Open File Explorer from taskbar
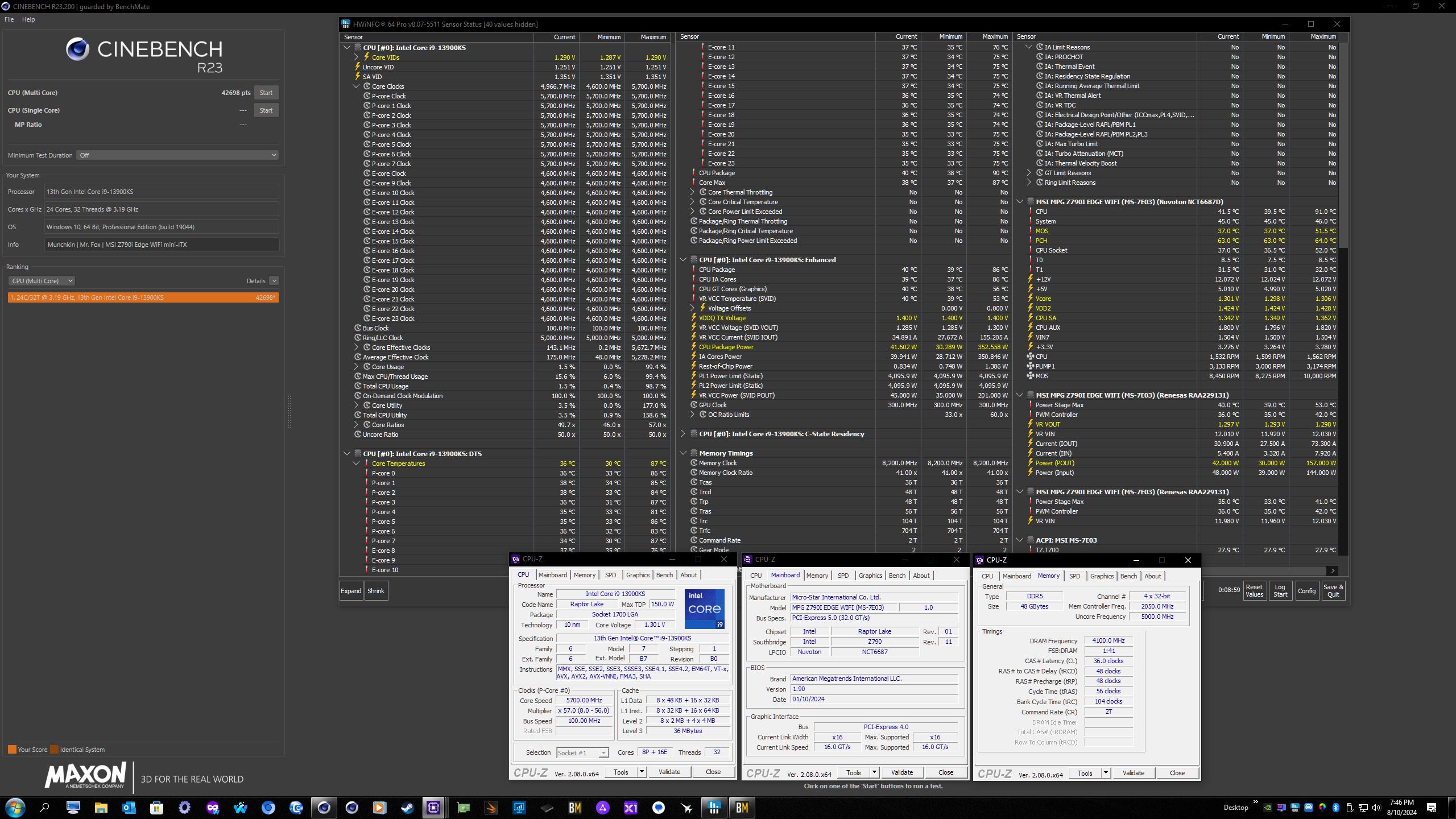 click(101, 808)
